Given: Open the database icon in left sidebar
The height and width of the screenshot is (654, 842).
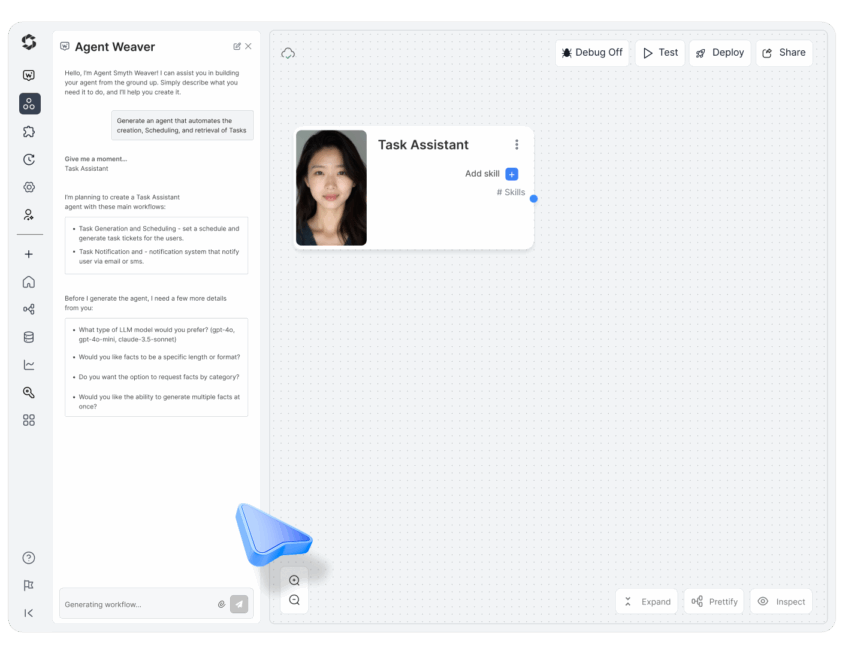Looking at the screenshot, I should [29, 337].
